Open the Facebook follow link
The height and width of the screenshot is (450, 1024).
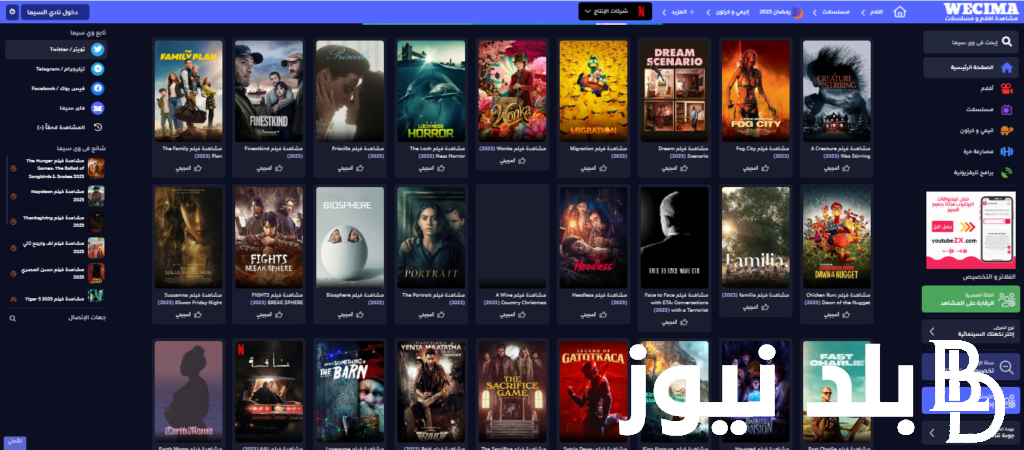[x=70, y=88]
